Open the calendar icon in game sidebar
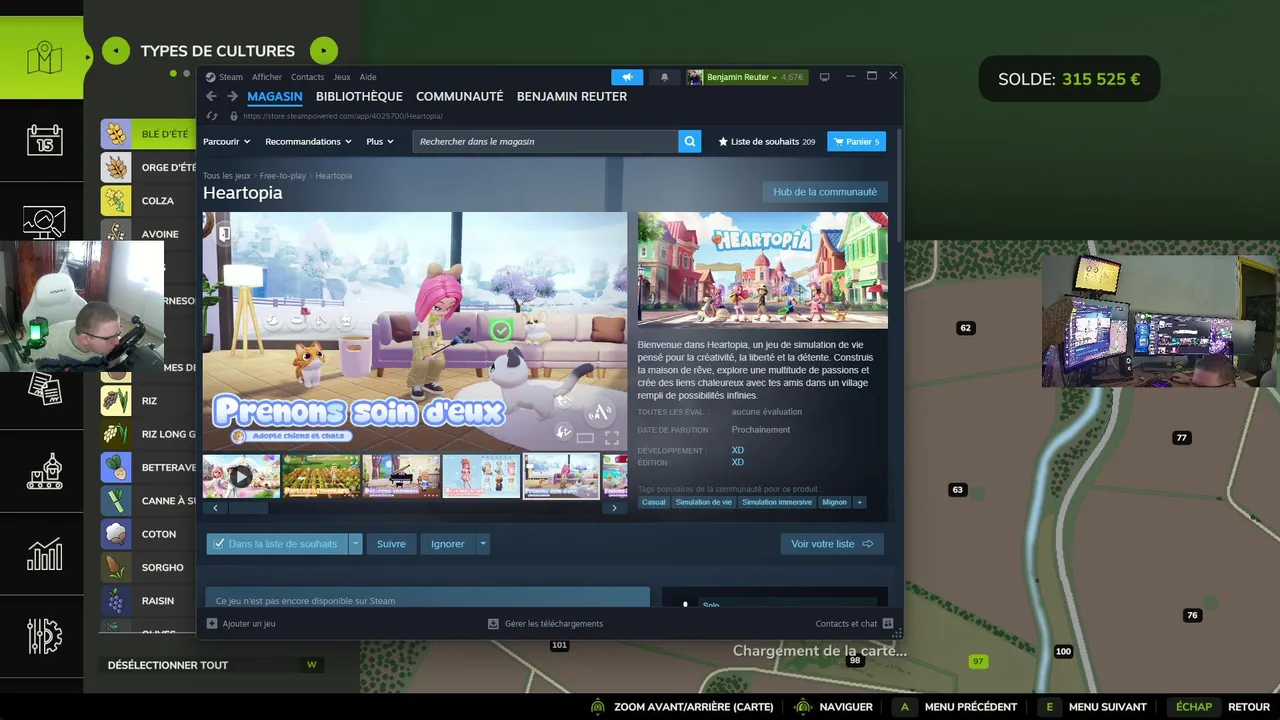 [x=44, y=139]
